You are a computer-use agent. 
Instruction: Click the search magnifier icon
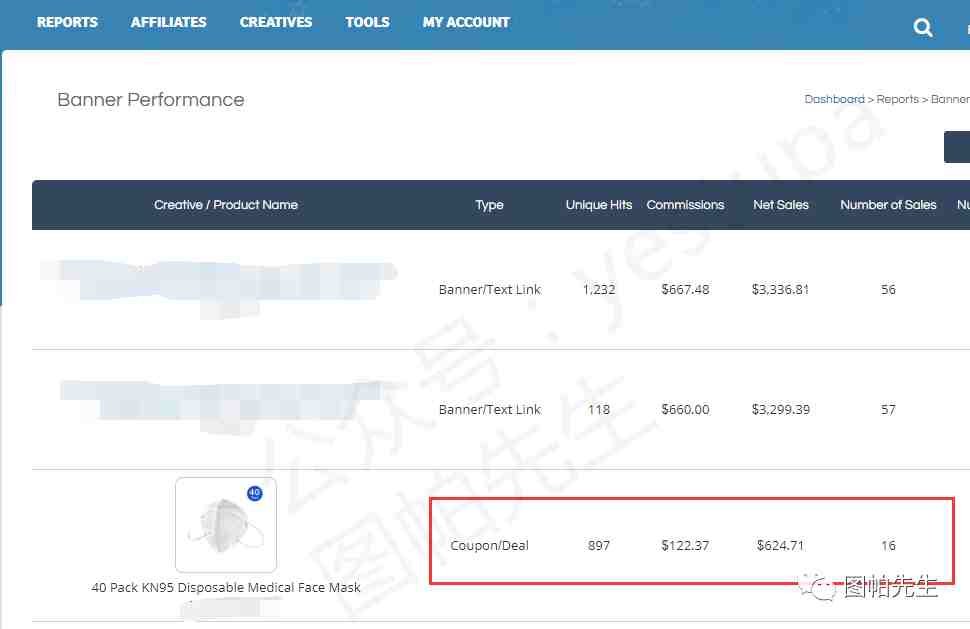[x=923, y=28]
